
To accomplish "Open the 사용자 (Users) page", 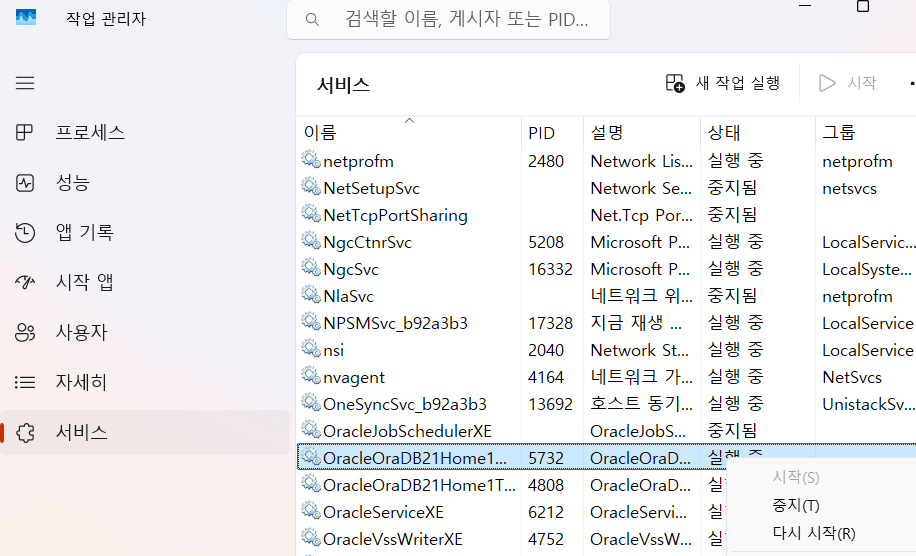I will click(x=145, y=332).
